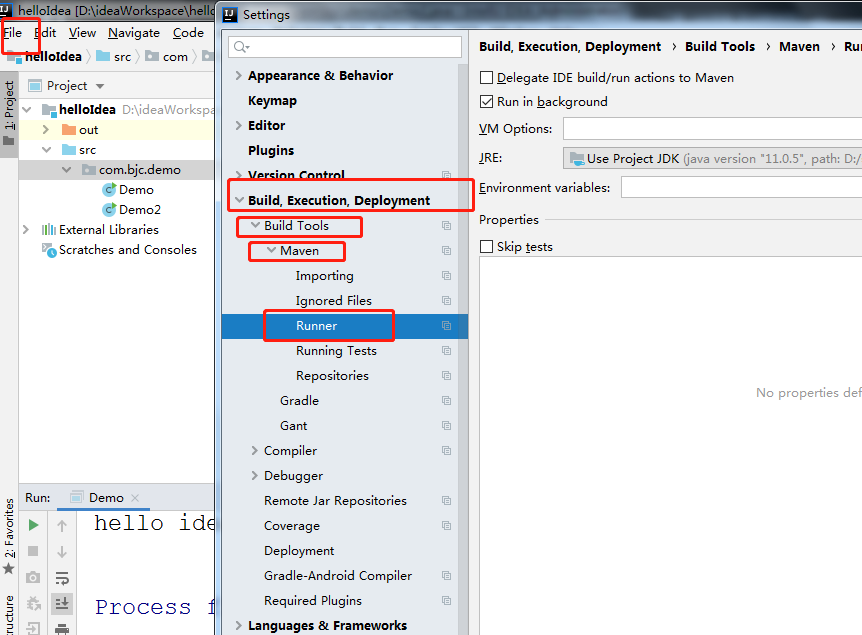The image size is (862, 635).
Task: Open the Project view dropdown
Action: click(100, 86)
